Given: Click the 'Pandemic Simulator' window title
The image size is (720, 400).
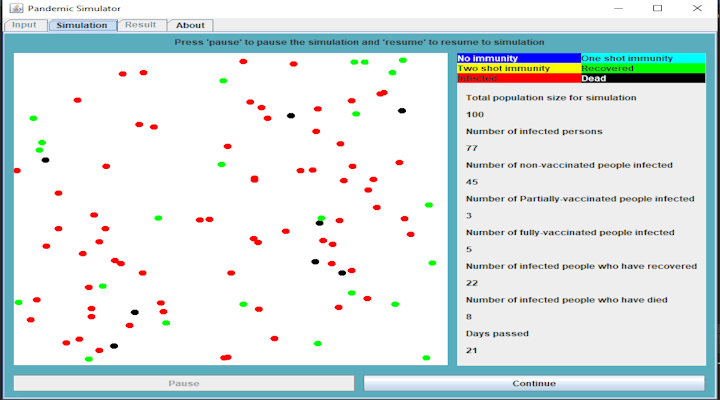Looking at the screenshot, I should (74, 8).
